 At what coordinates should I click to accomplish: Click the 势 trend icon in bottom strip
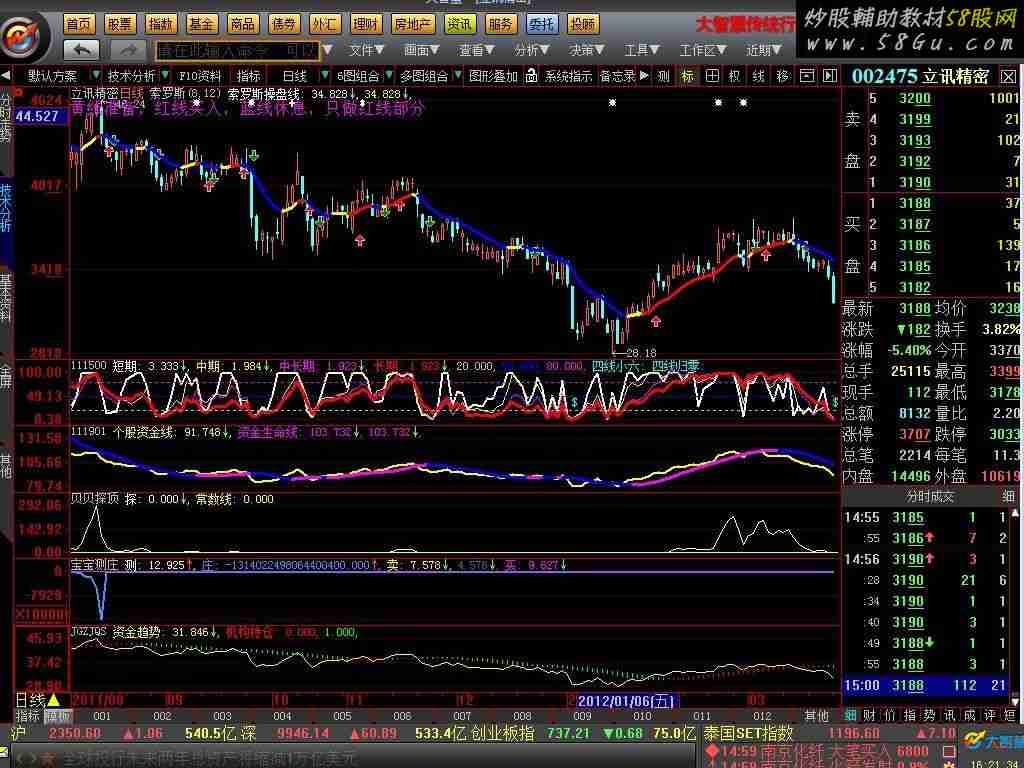click(929, 716)
